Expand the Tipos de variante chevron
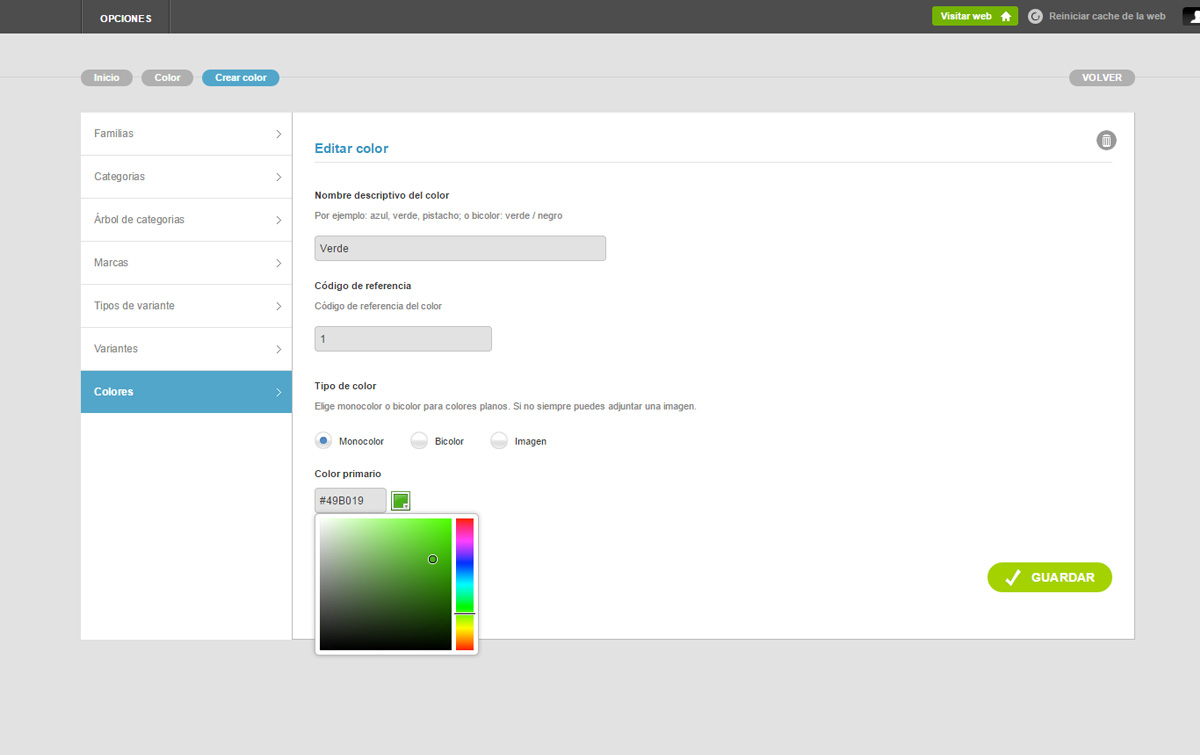Screen dimensions: 1200x755 (x=278, y=306)
